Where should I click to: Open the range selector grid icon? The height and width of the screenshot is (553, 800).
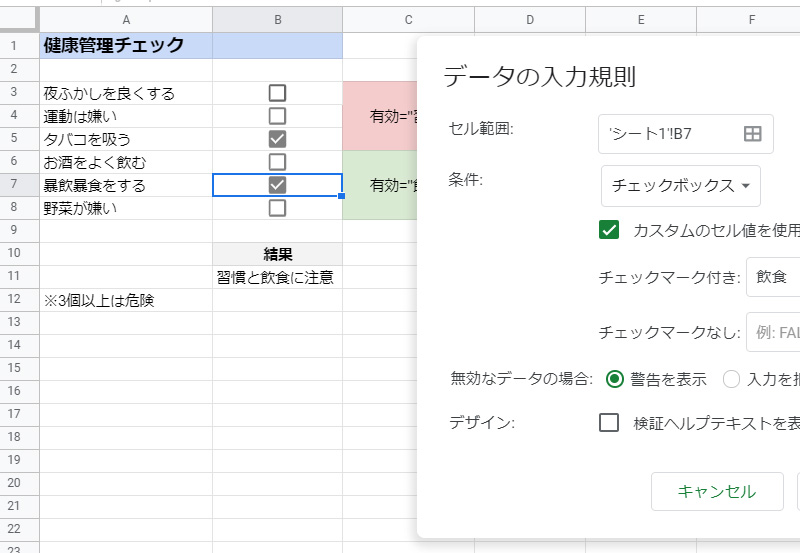pos(752,134)
